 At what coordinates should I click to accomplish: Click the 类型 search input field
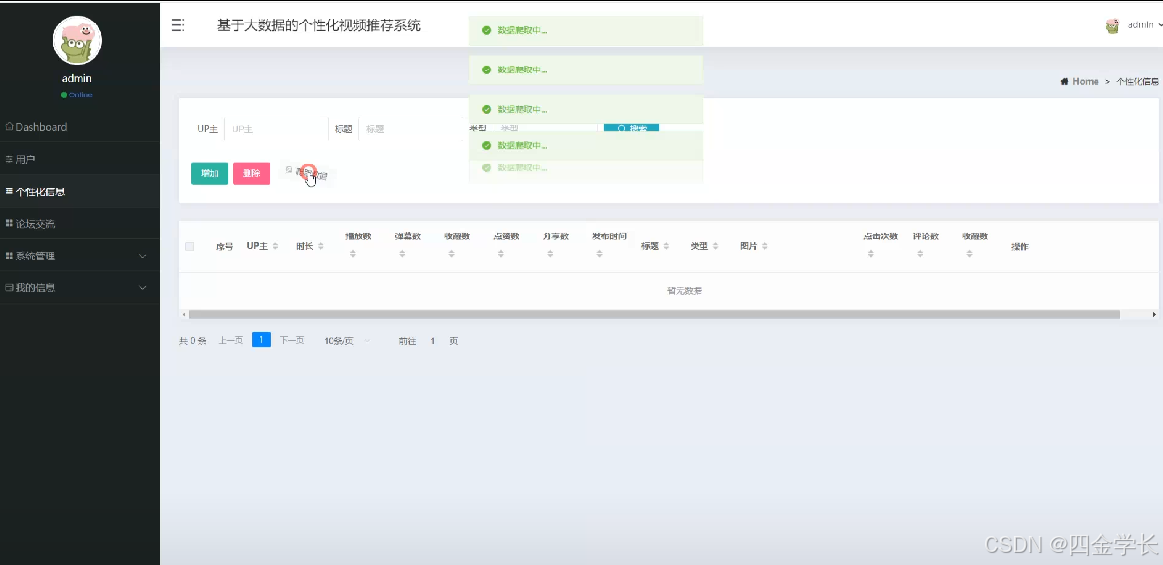(545, 129)
